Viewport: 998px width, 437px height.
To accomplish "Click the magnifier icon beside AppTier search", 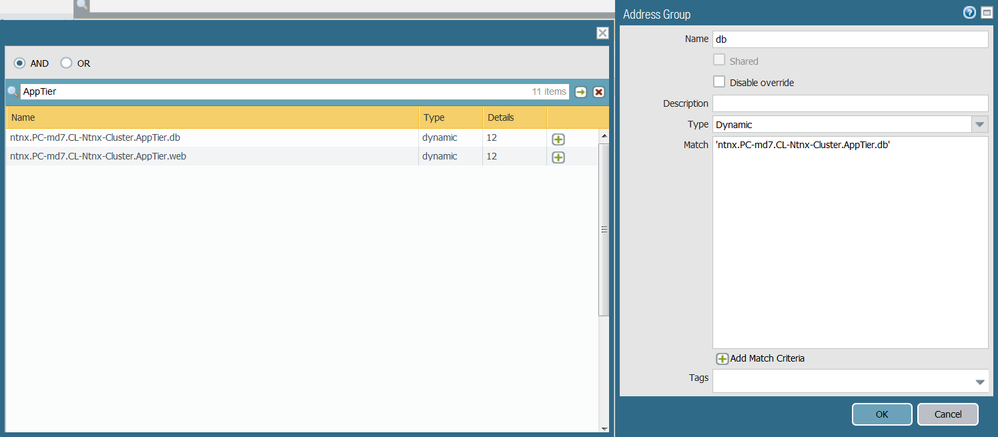I will 13,92.
